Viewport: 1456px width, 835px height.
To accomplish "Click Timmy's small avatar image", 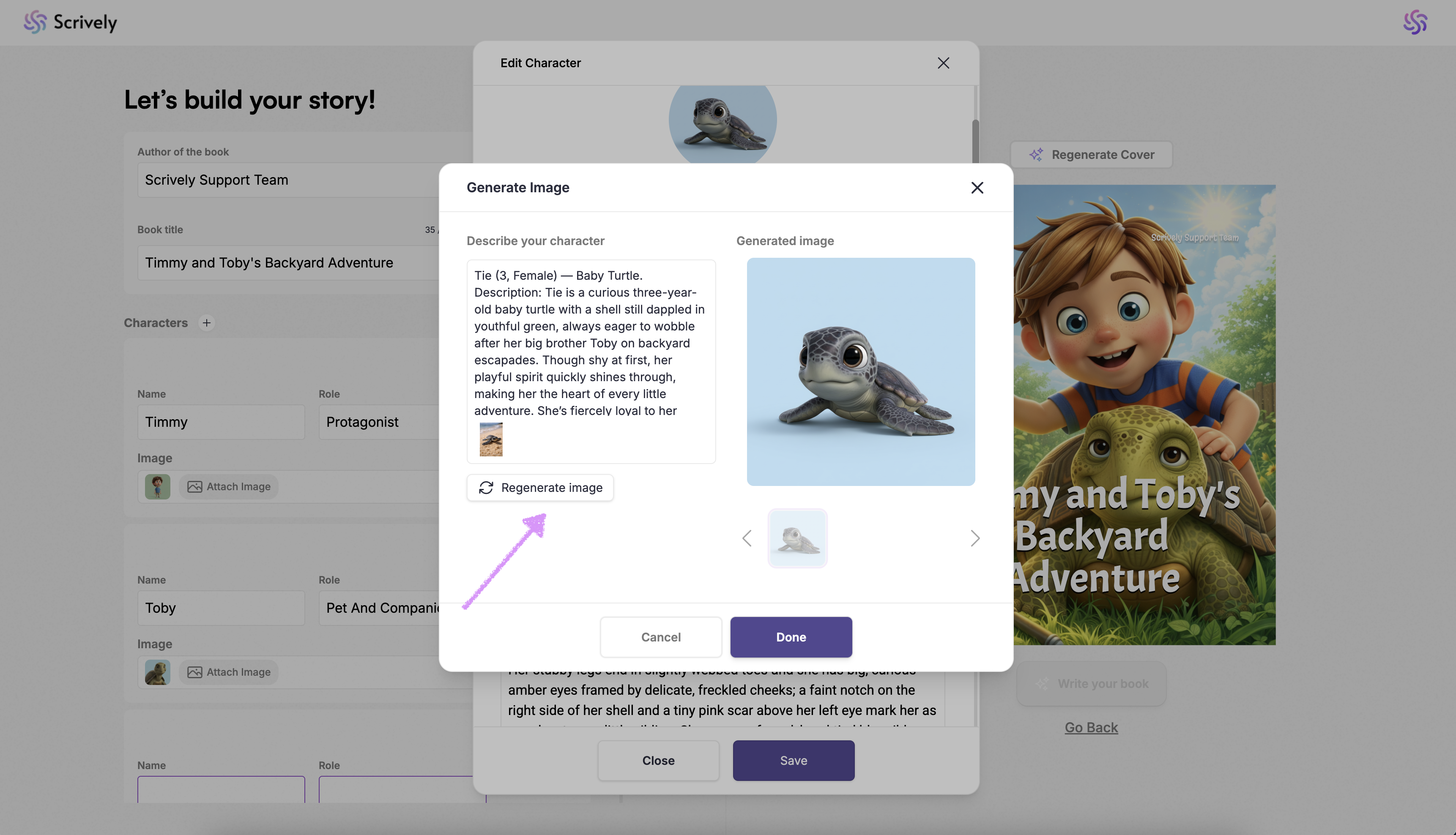I will tap(157, 486).
